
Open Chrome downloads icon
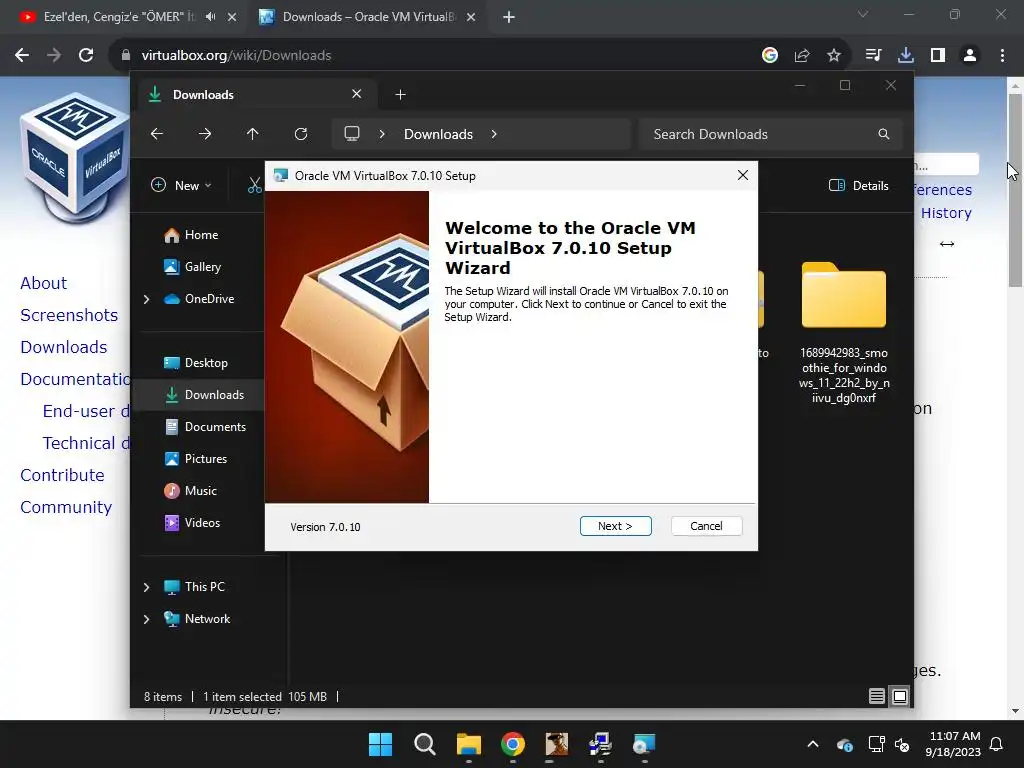pos(905,56)
